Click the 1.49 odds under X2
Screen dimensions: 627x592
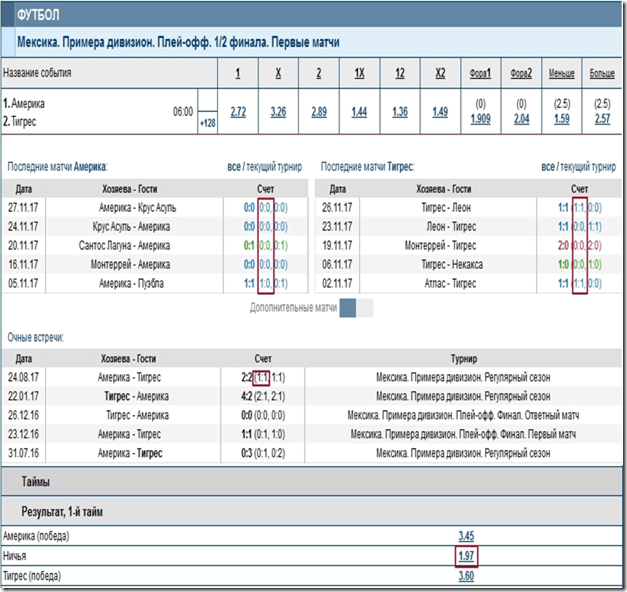440,112
